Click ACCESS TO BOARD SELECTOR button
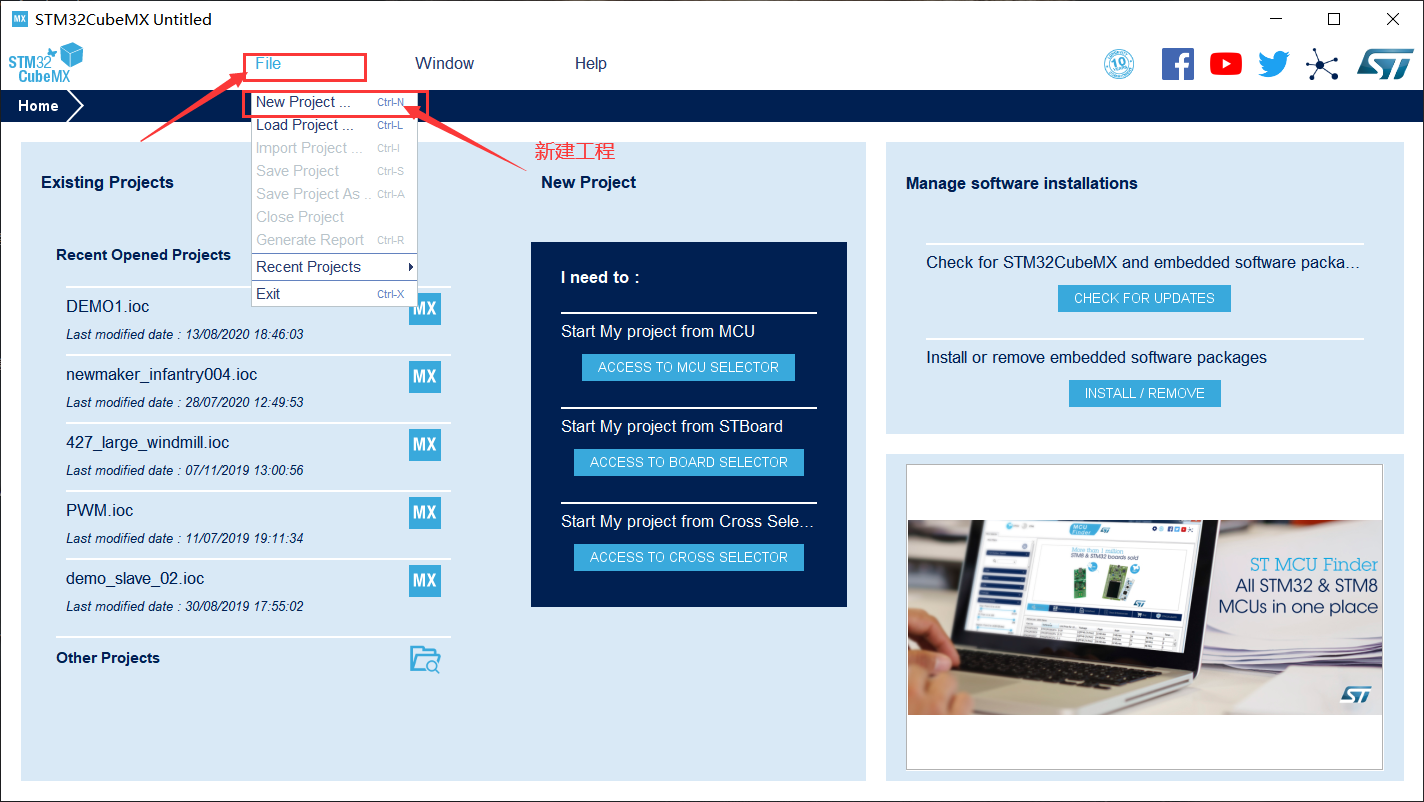The image size is (1424, 802). point(688,462)
